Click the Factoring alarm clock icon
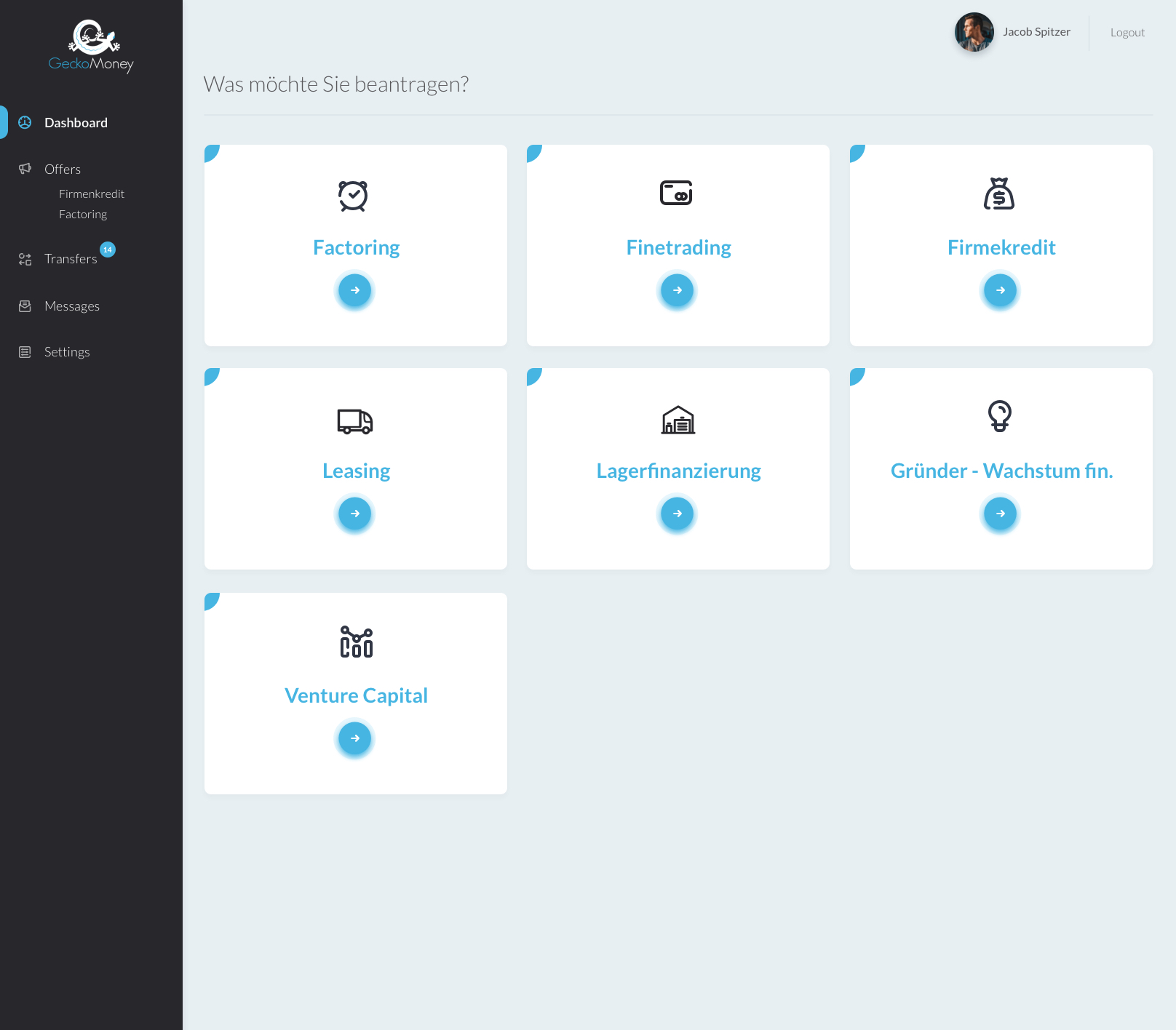Viewport: 1176px width, 1030px height. [x=353, y=195]
